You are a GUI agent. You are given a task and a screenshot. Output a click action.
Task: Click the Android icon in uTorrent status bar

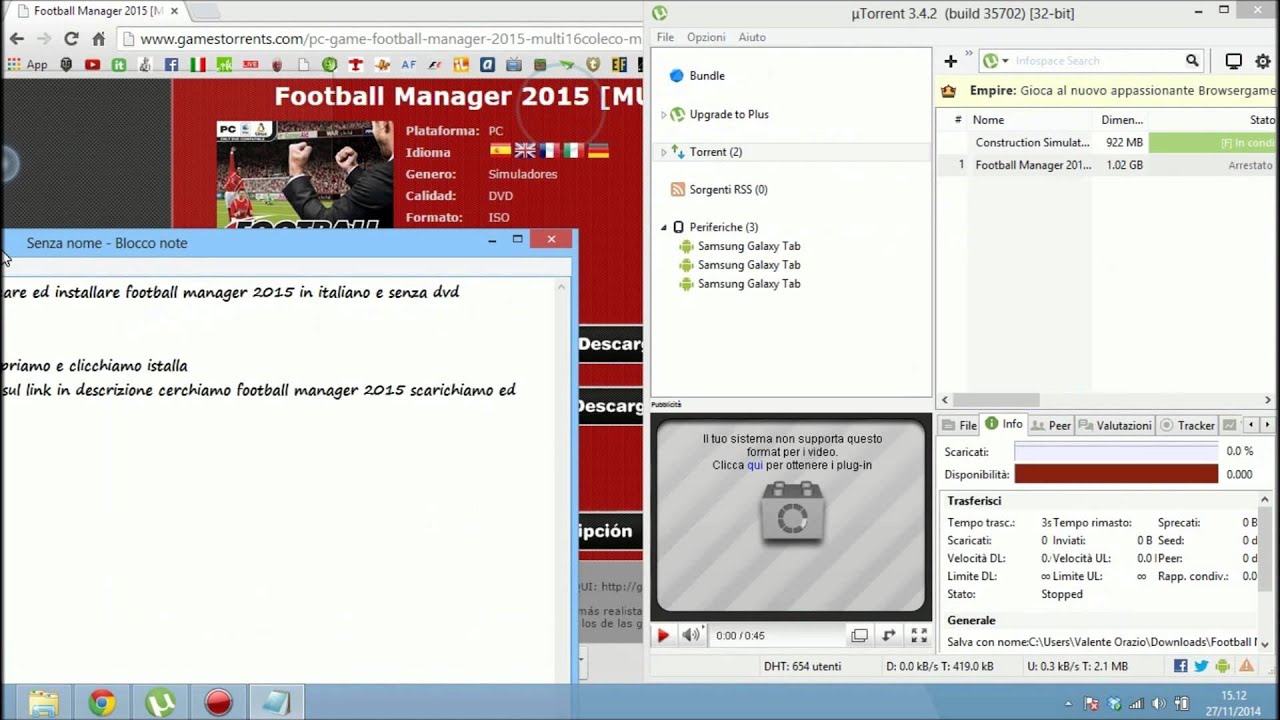(1223, 666)
